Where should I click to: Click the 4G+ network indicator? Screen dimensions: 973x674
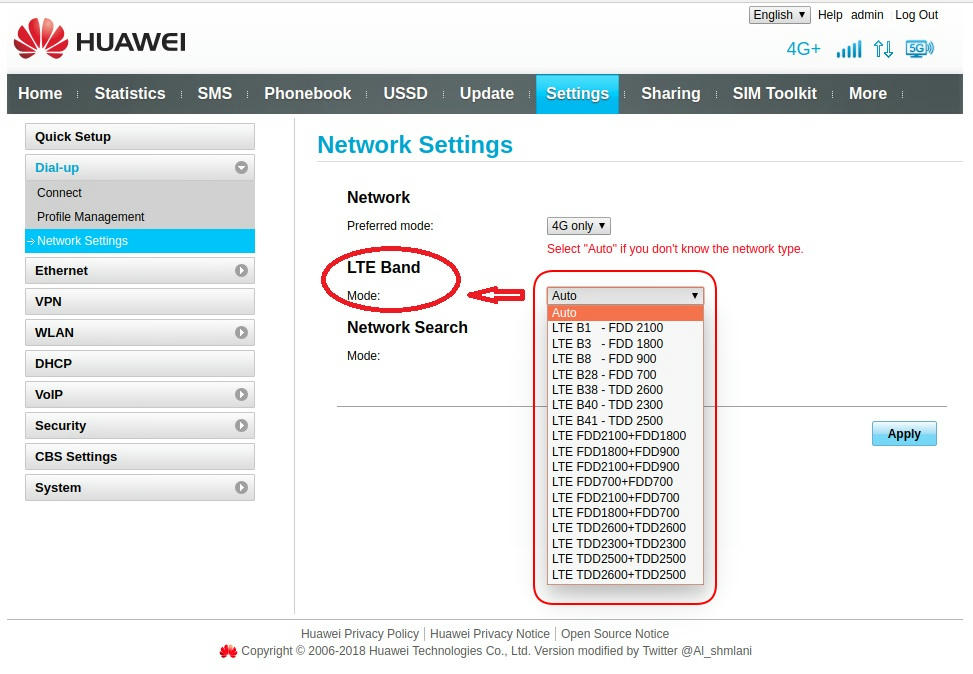803,49
